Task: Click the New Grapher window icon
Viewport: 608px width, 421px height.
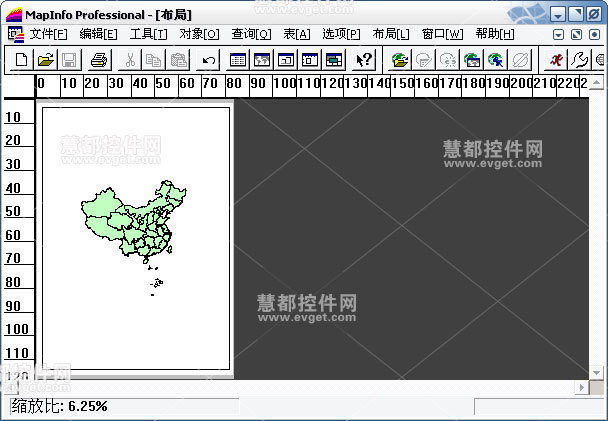Action: [x=286, y=60]
